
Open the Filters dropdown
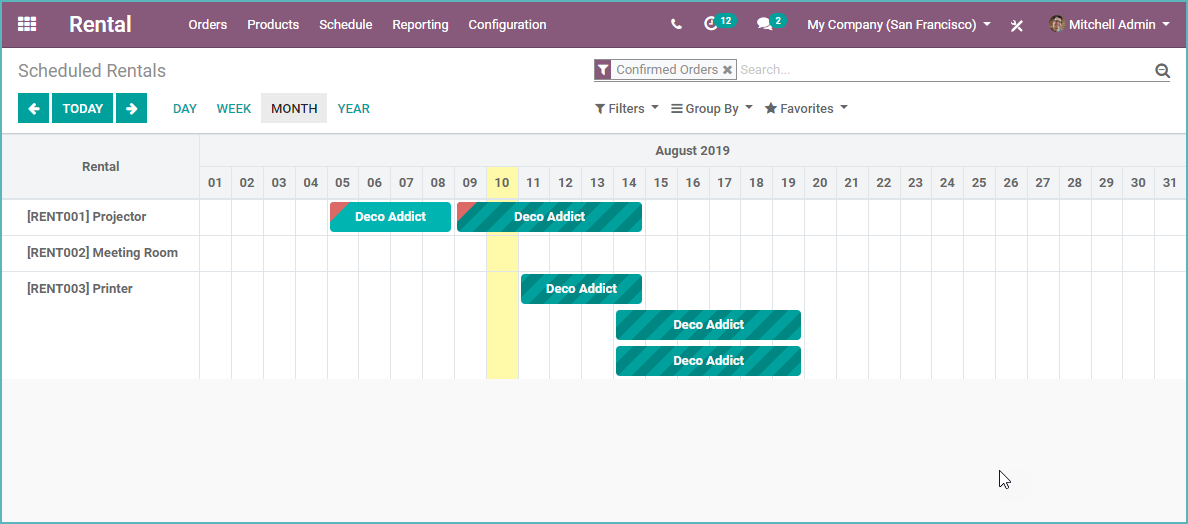[627, 108]
